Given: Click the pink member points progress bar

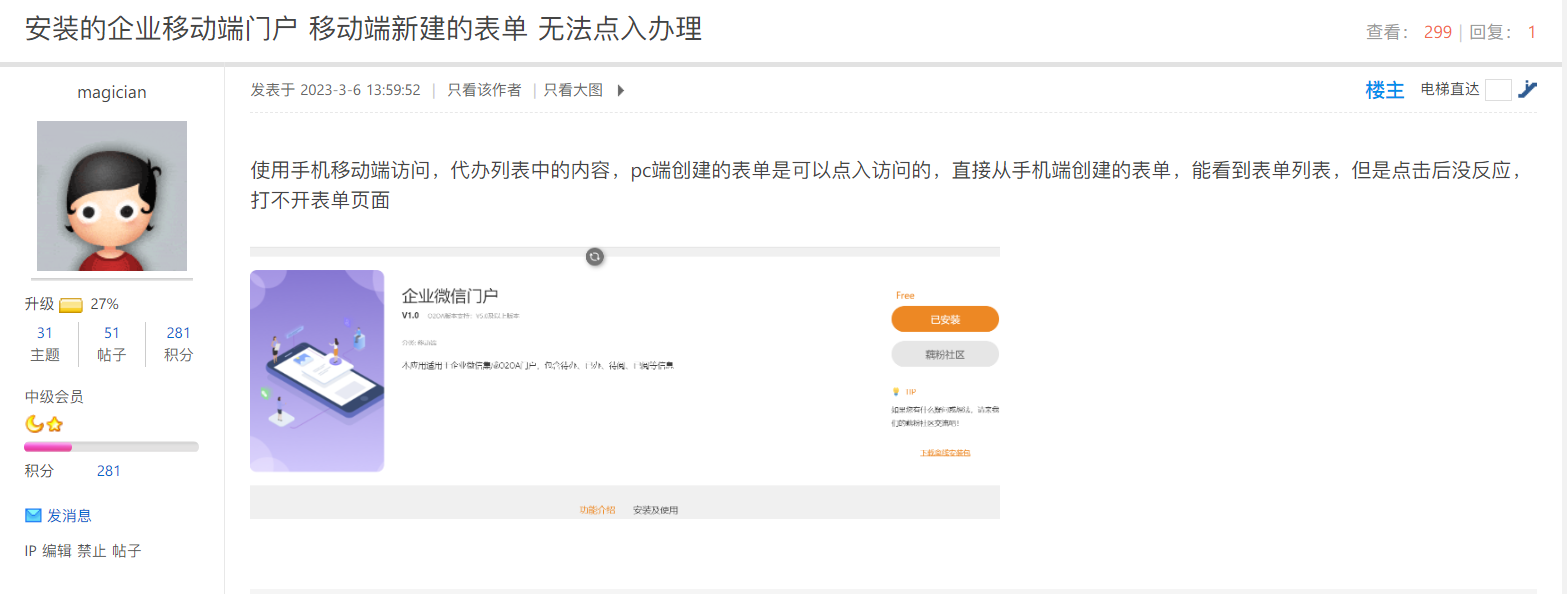Looking at the screenshot, I should pyautogui.click(x=49, y=447).
